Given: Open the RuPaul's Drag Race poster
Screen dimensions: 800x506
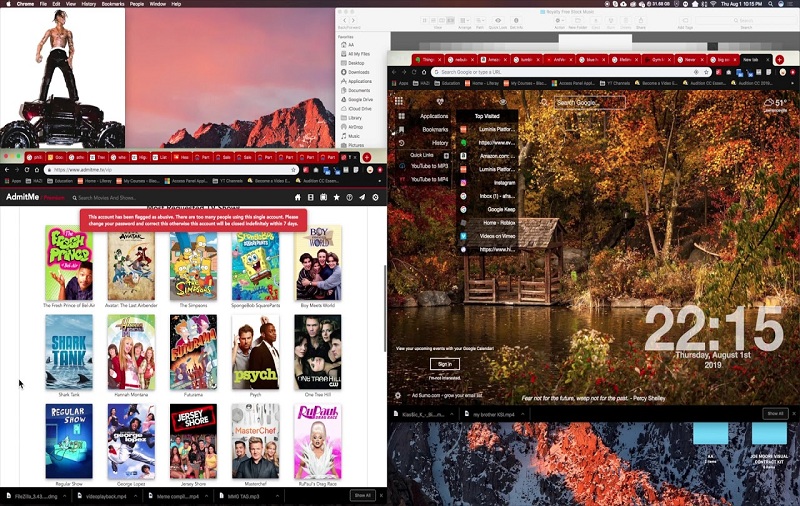Looking at the screenshot, I should [x=318, y=441].
